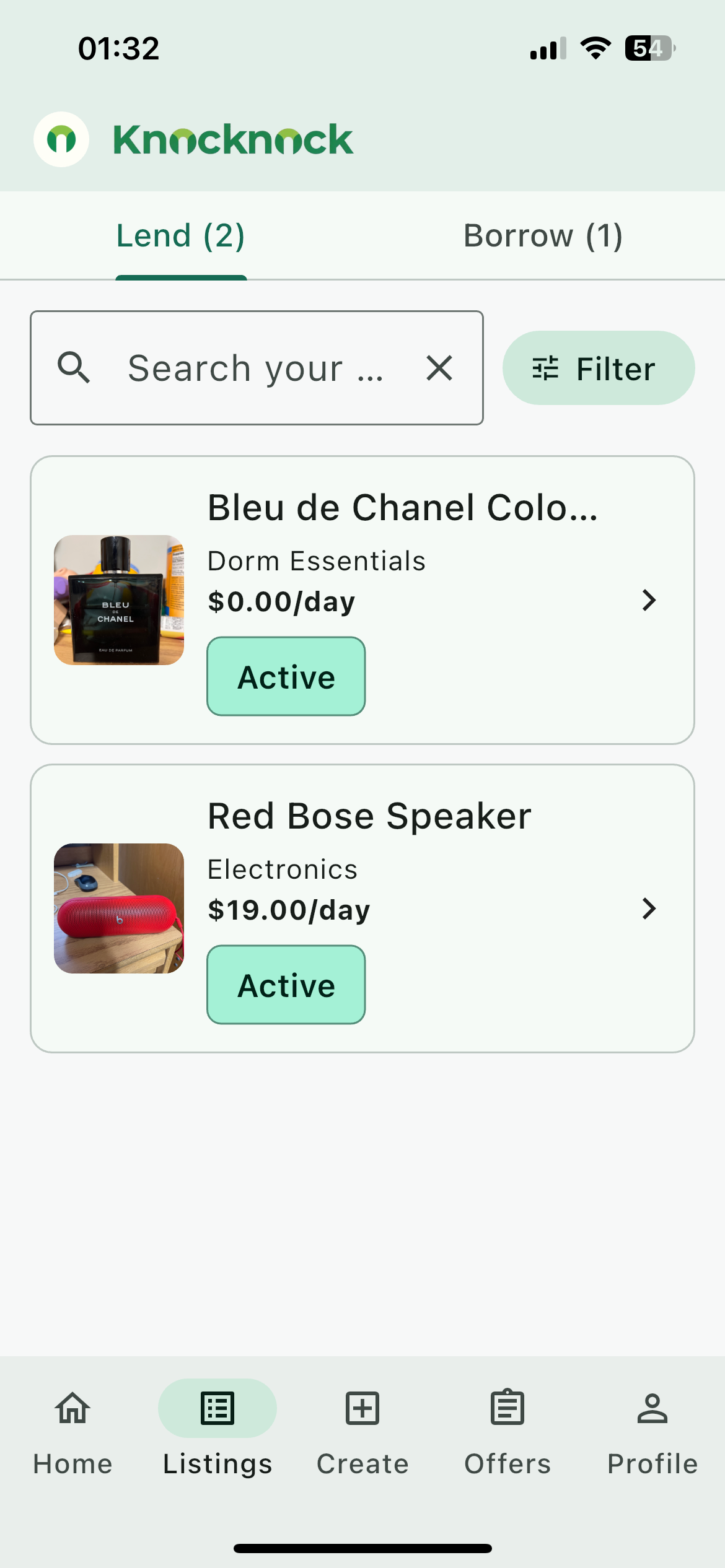725x1568 pixels.
Task: Clear the search field with X
Action: (x=439, y=368)
